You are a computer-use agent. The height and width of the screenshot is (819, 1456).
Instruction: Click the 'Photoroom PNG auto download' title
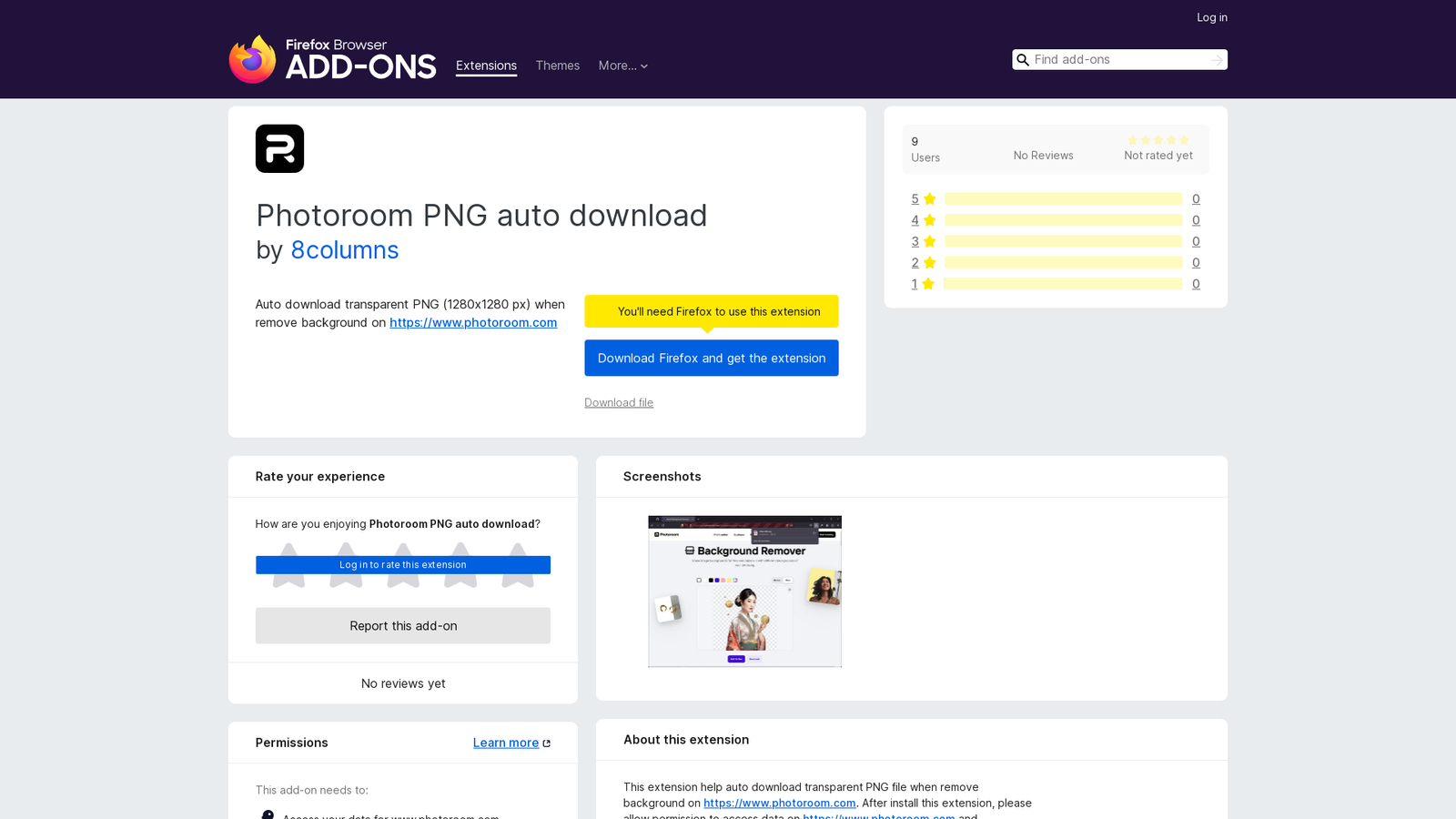481,216
